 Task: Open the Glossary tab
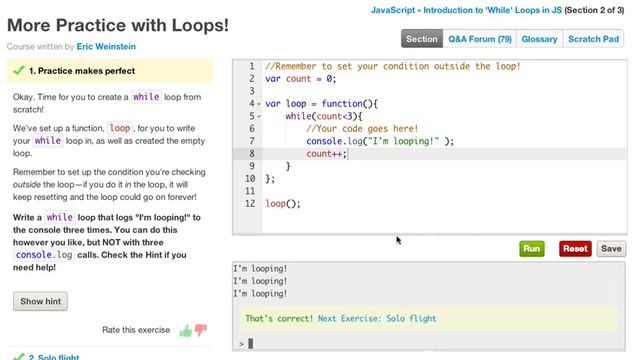[x=539, y=39]
